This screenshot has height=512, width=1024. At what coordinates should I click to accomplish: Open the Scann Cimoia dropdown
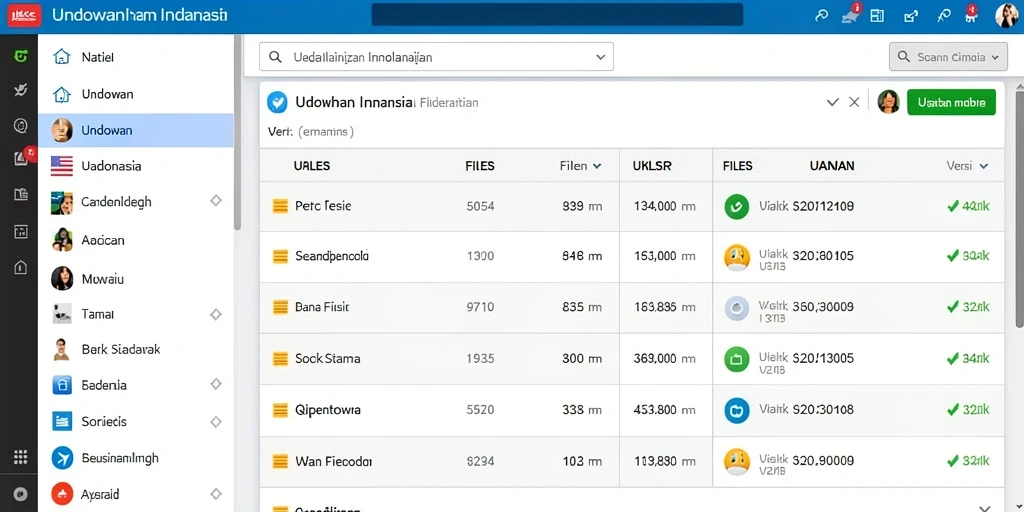coord(948,57)
